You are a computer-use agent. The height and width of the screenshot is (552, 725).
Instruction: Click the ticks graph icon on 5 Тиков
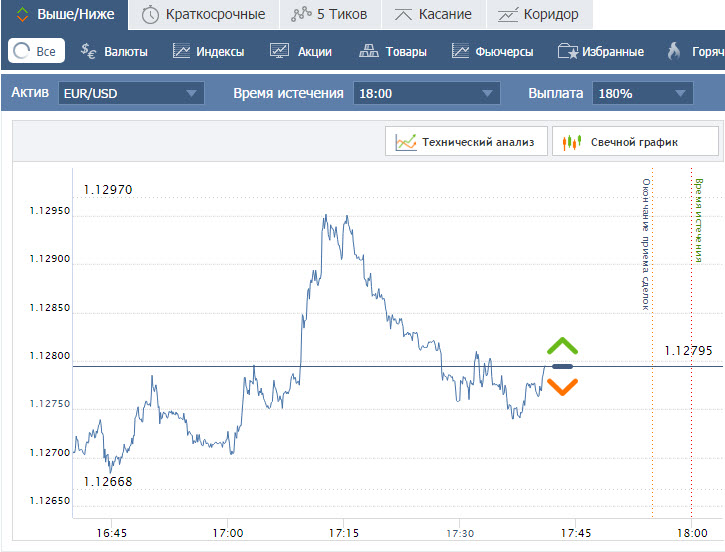tap(301, 14)
